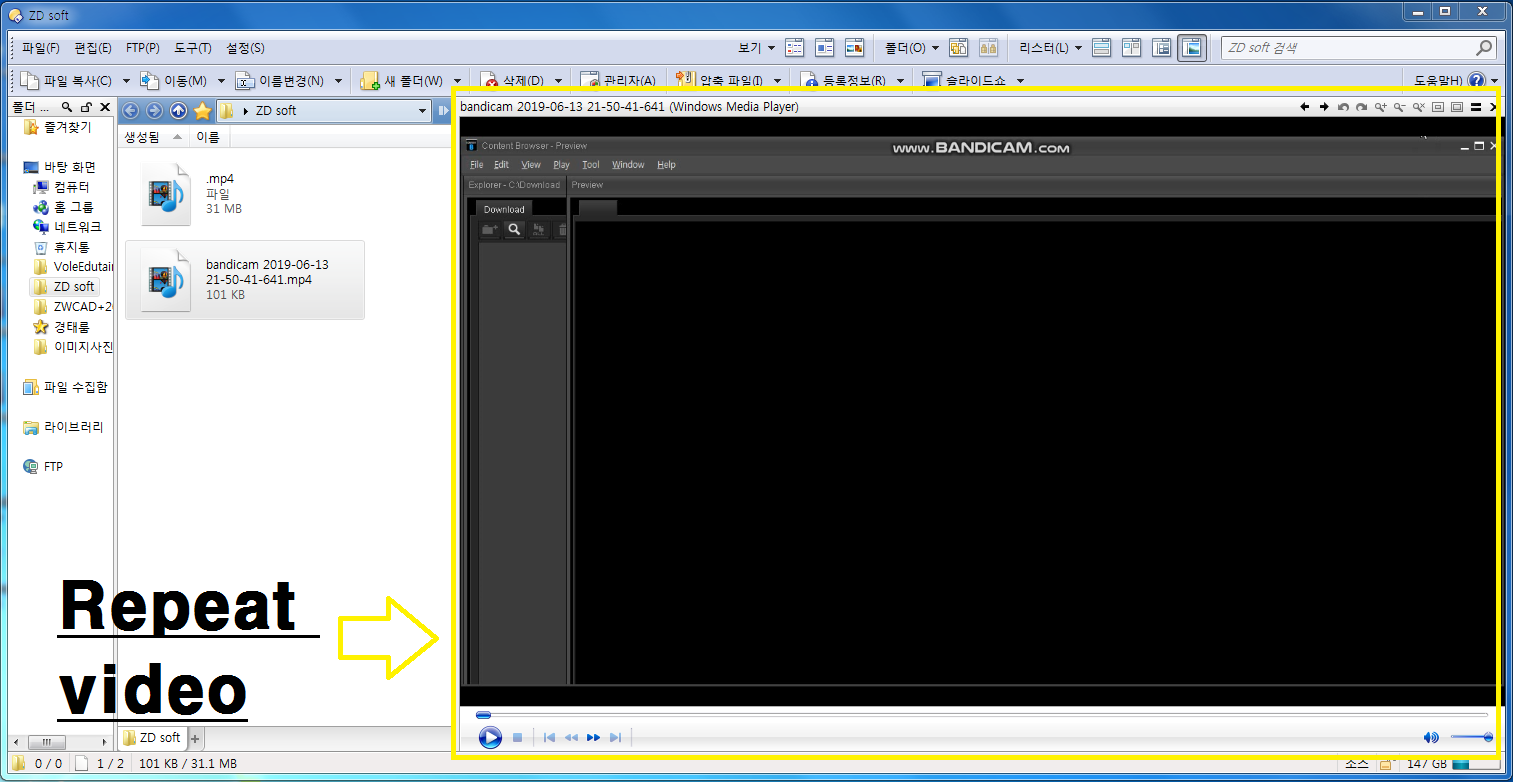Select bandicam 2019-06-13 mp4 file
This screenshot has height=782, width=1513.
click(244, 280)
